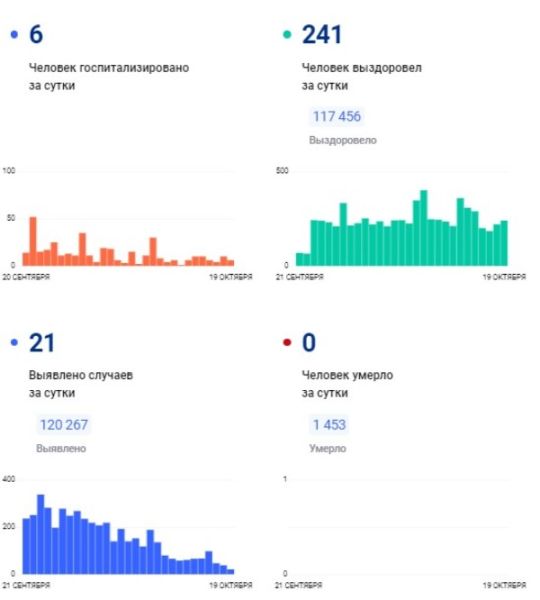540x600 pixels.
Task: Select the 120 267 total detected badge
Action: click(x=64, y=425)
